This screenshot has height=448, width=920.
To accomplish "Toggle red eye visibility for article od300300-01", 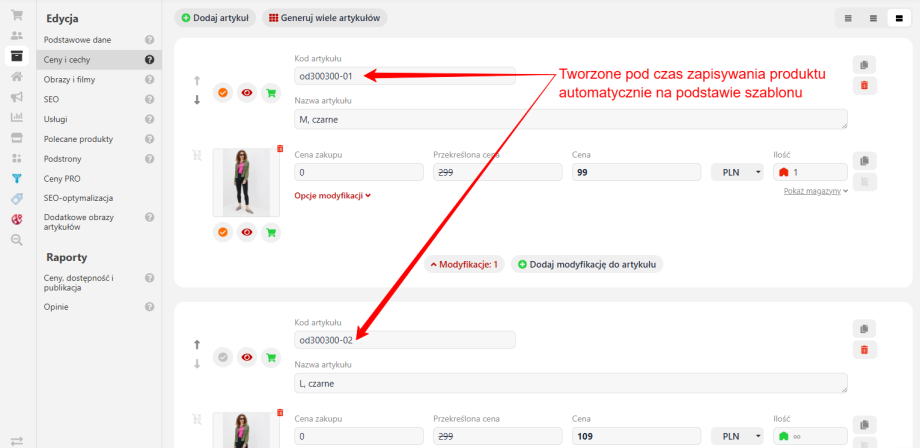I will [x=247, y=93].
